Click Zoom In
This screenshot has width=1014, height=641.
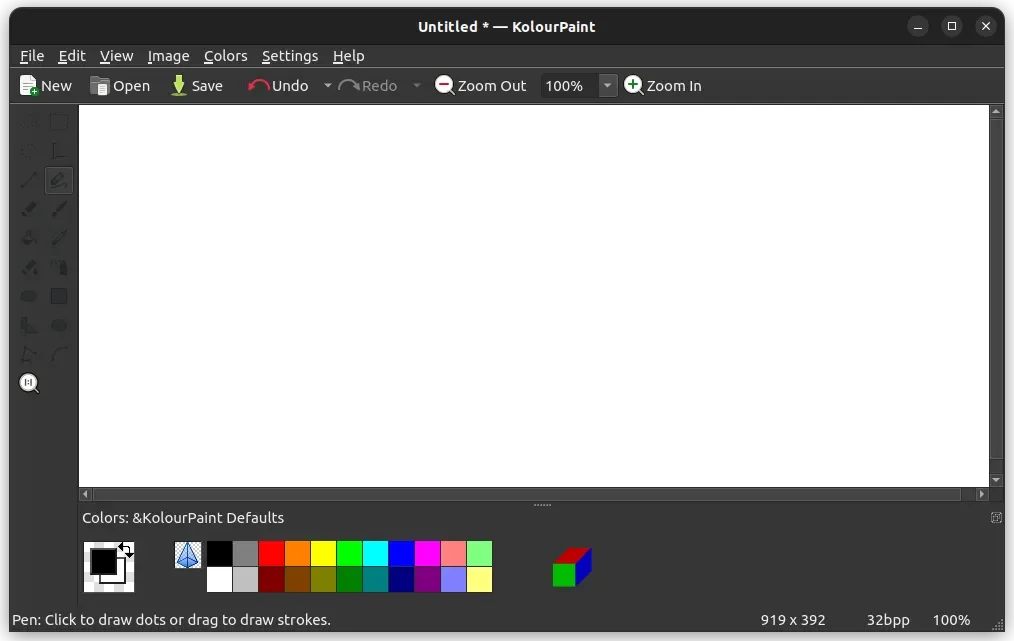[663, 85]
